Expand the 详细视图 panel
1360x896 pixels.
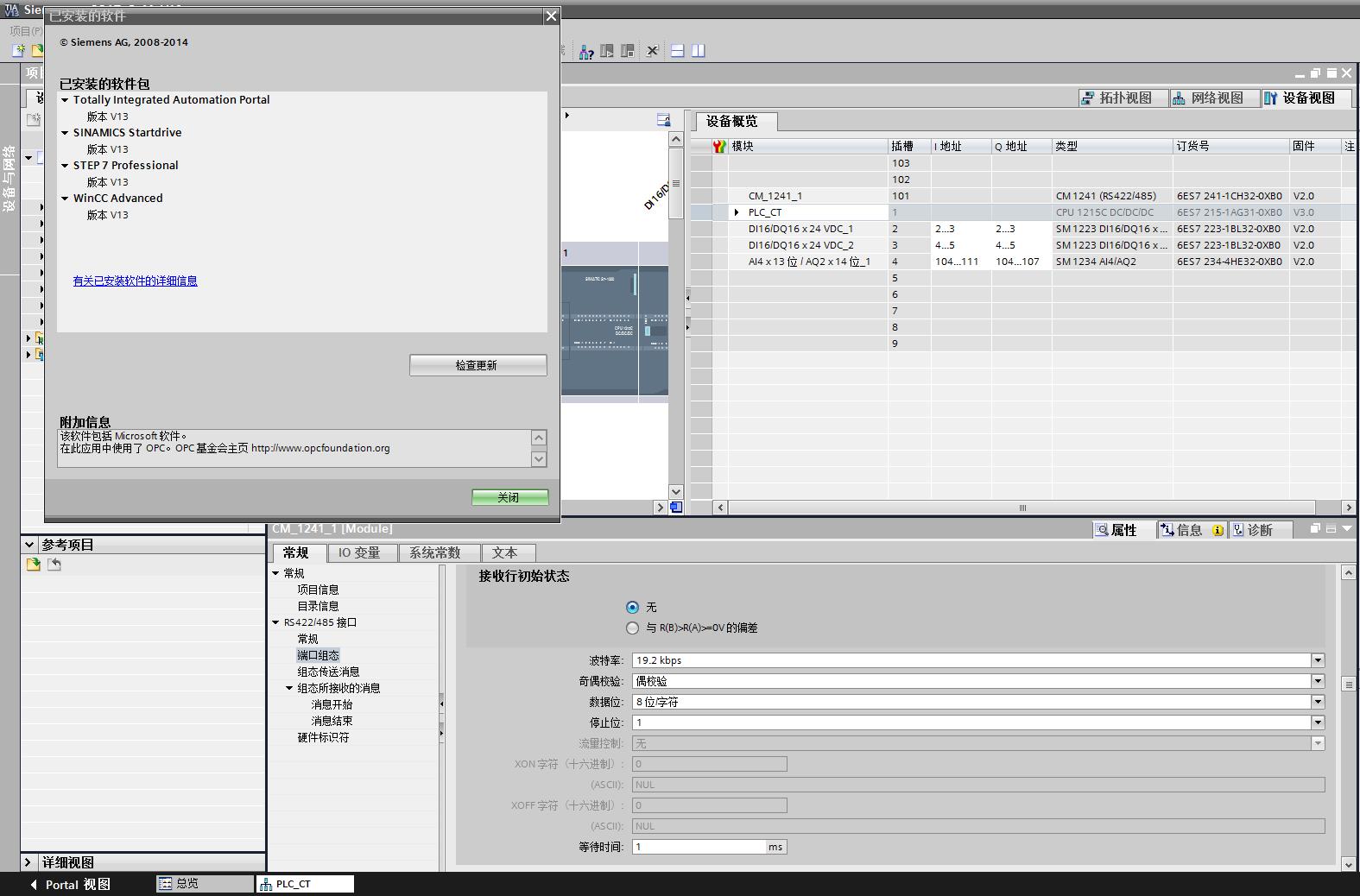(28, 862)
